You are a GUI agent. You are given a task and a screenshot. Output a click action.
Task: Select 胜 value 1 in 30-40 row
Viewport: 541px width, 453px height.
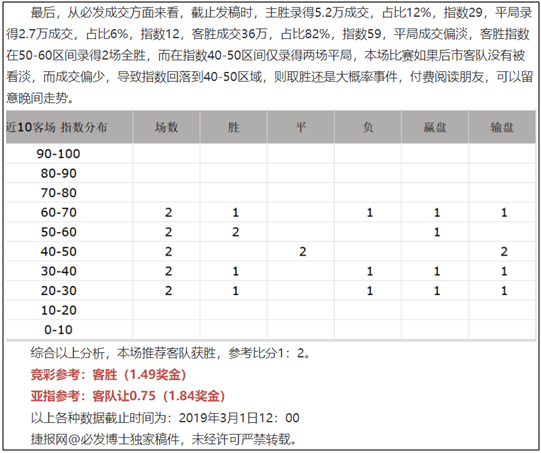click(236, 272)
